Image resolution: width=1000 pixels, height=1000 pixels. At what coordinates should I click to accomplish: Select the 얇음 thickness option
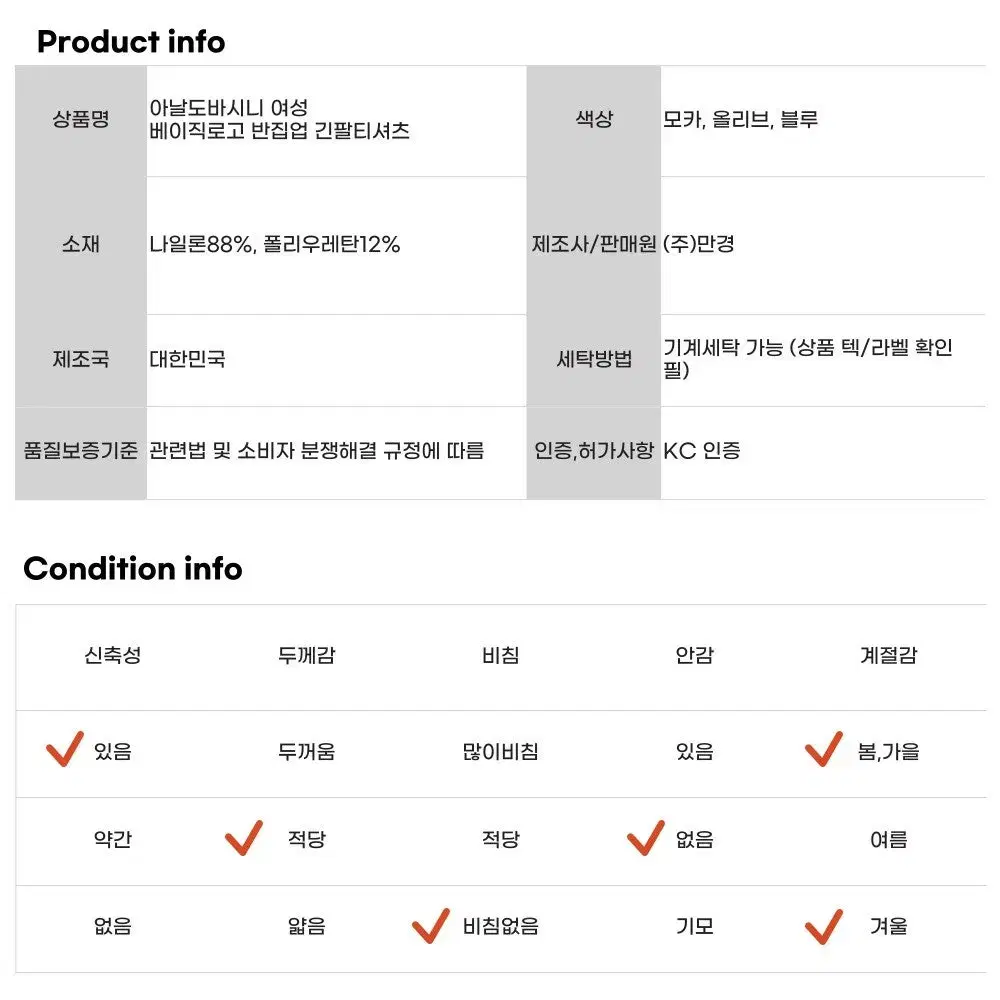307,926
